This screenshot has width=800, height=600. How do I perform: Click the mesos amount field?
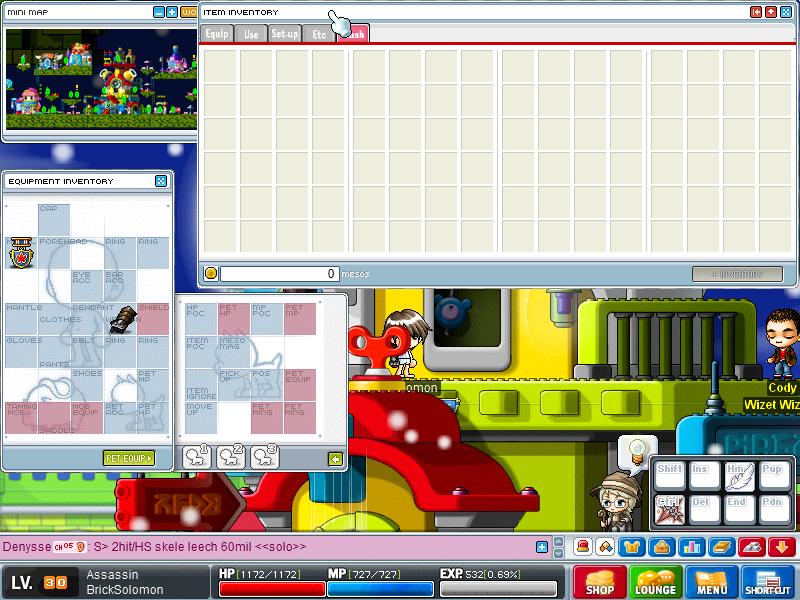279,274
